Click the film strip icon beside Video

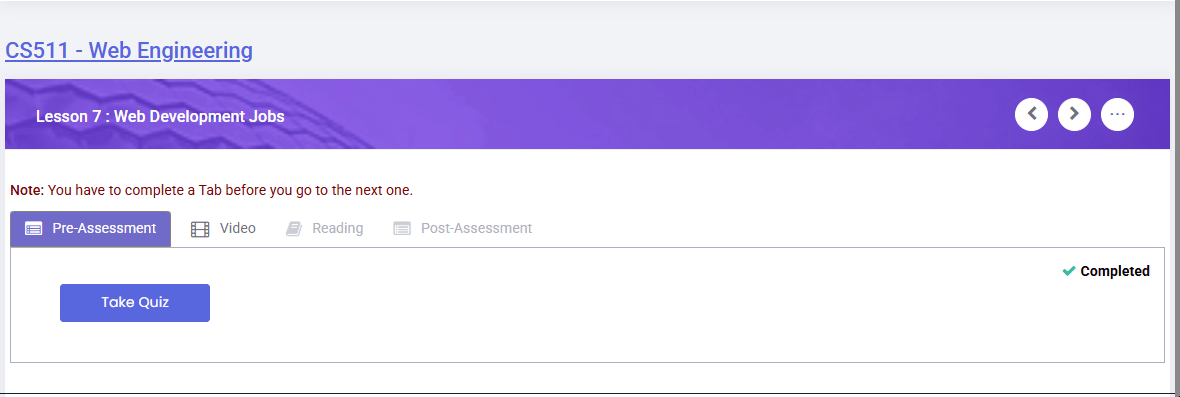[x=200, y=229]
